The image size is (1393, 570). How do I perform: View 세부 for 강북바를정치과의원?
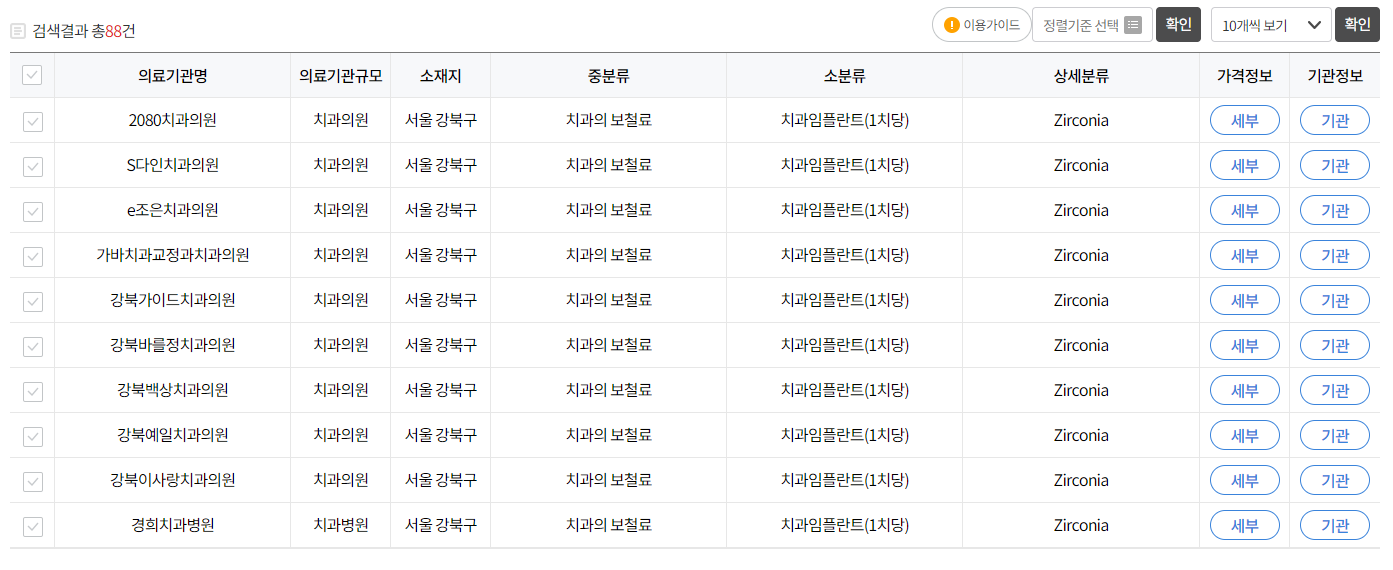[1245, 346]
